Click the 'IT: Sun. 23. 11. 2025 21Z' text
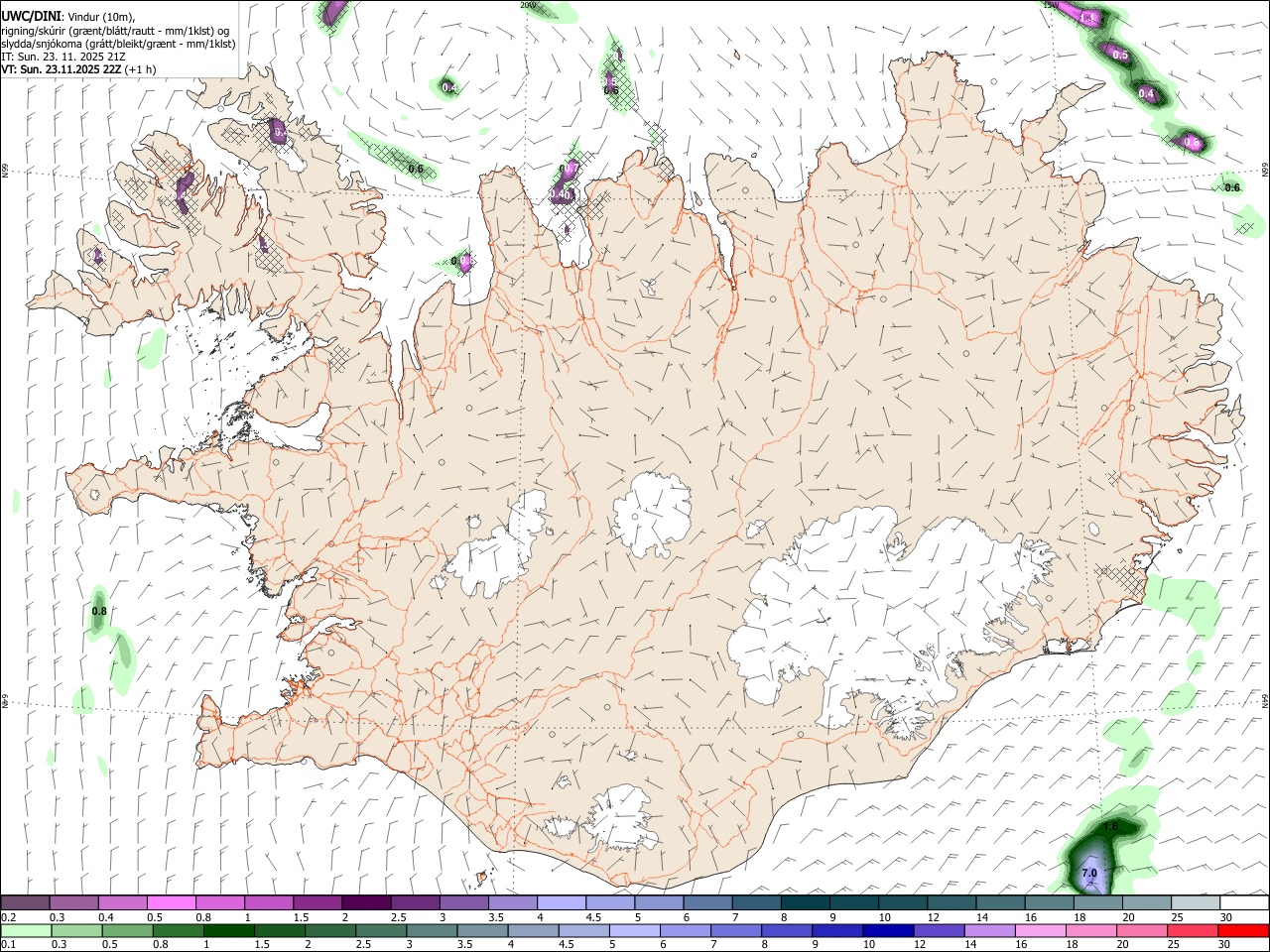The width and height of the screenshot is (1270, 952). (x=63, y=57)
